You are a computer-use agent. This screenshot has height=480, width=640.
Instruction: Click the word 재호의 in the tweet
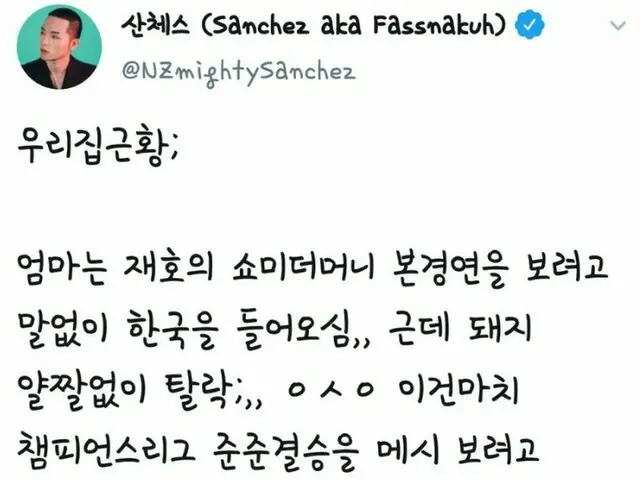point(169,269)
